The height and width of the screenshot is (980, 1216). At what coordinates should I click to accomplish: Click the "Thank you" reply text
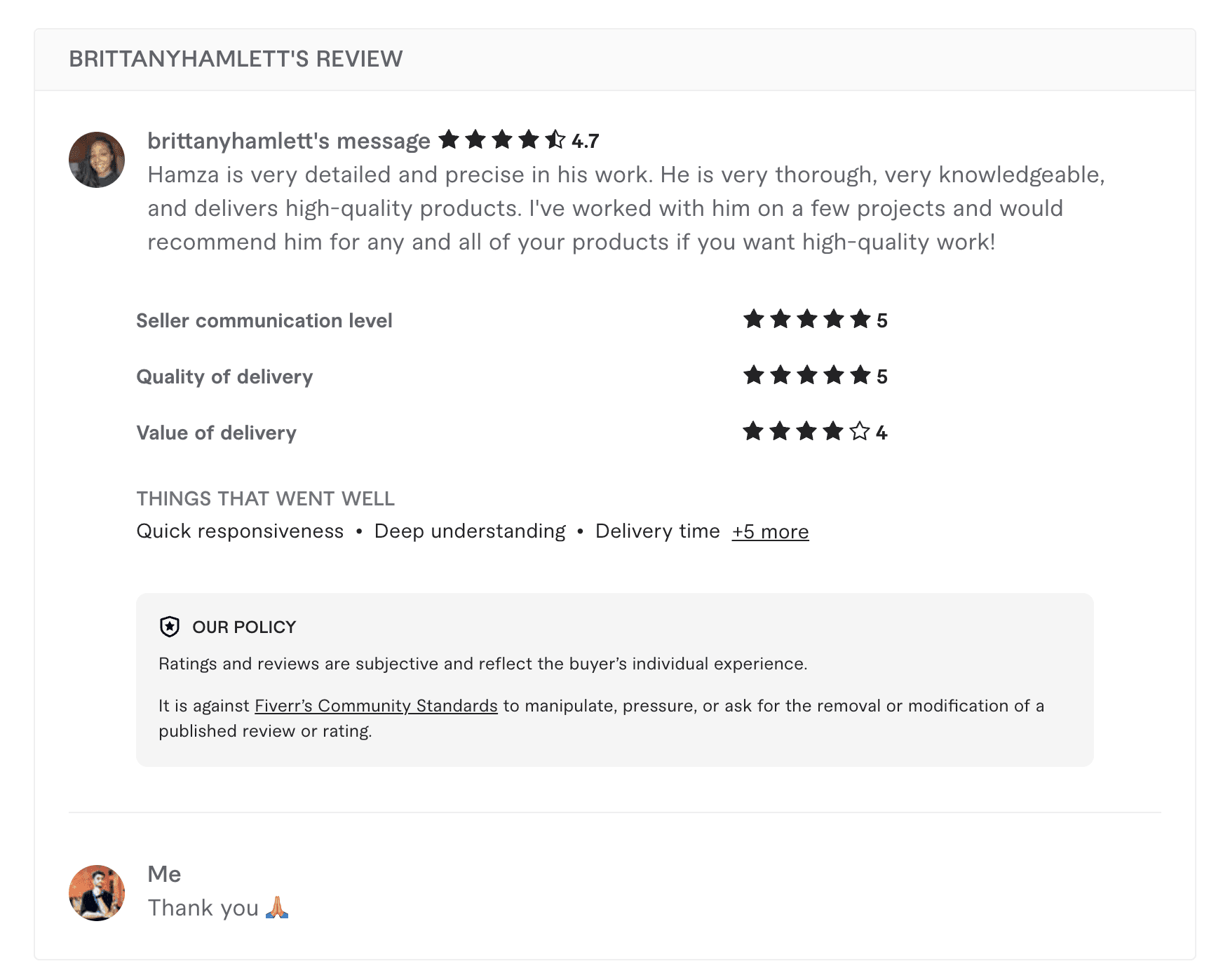click(x=202, y=906)
